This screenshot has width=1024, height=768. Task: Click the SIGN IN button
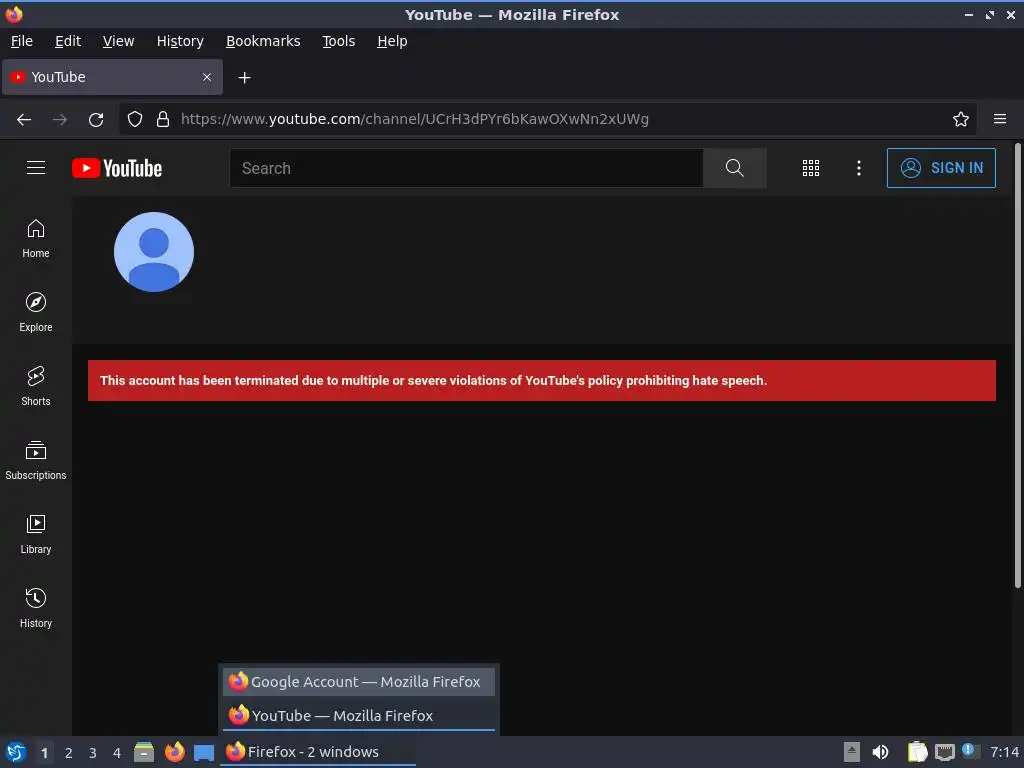pos(941,168)
